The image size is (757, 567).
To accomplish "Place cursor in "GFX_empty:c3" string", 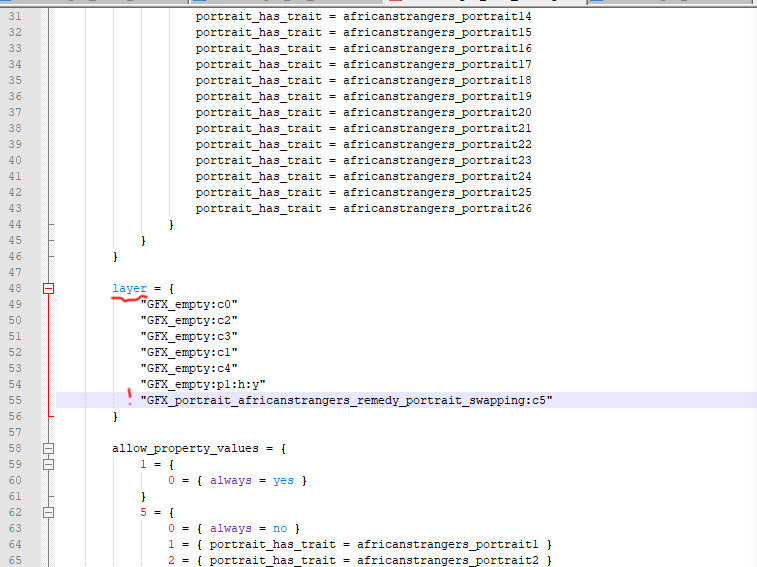I will point(189,336).
